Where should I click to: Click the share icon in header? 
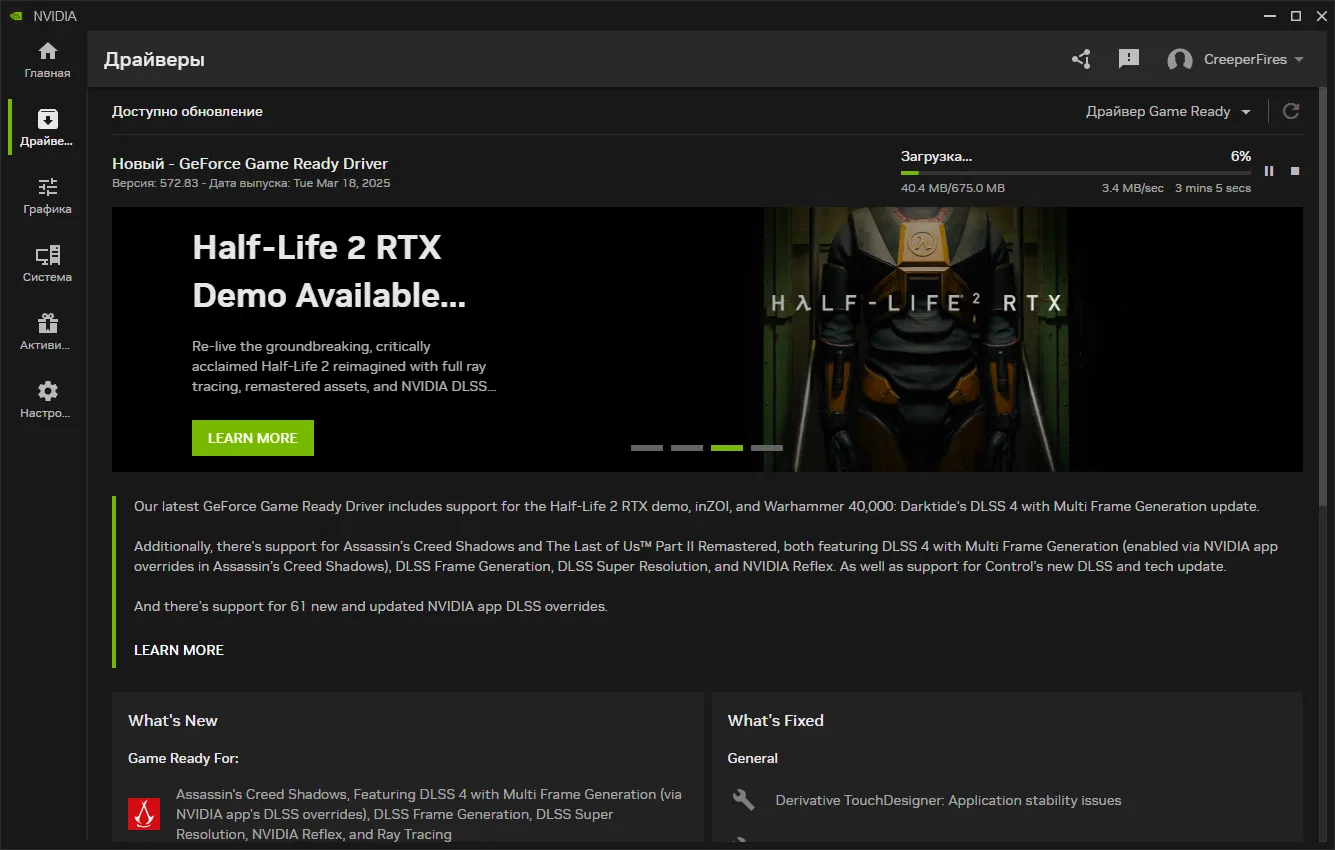[1081, 59]
